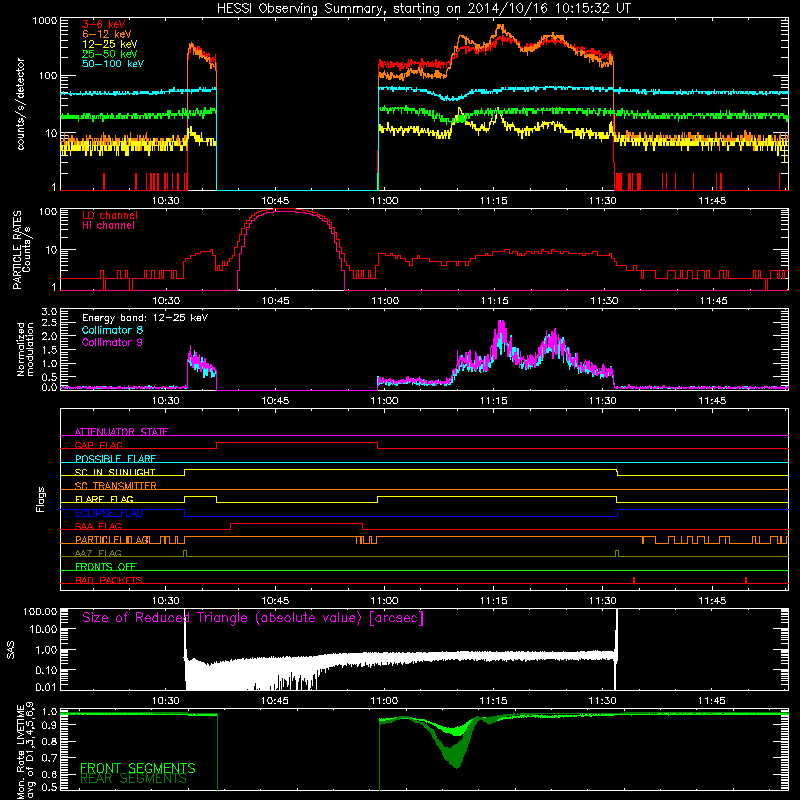
Task: Select the '12-25 keV' yellow legend entry
Action: 110,44
